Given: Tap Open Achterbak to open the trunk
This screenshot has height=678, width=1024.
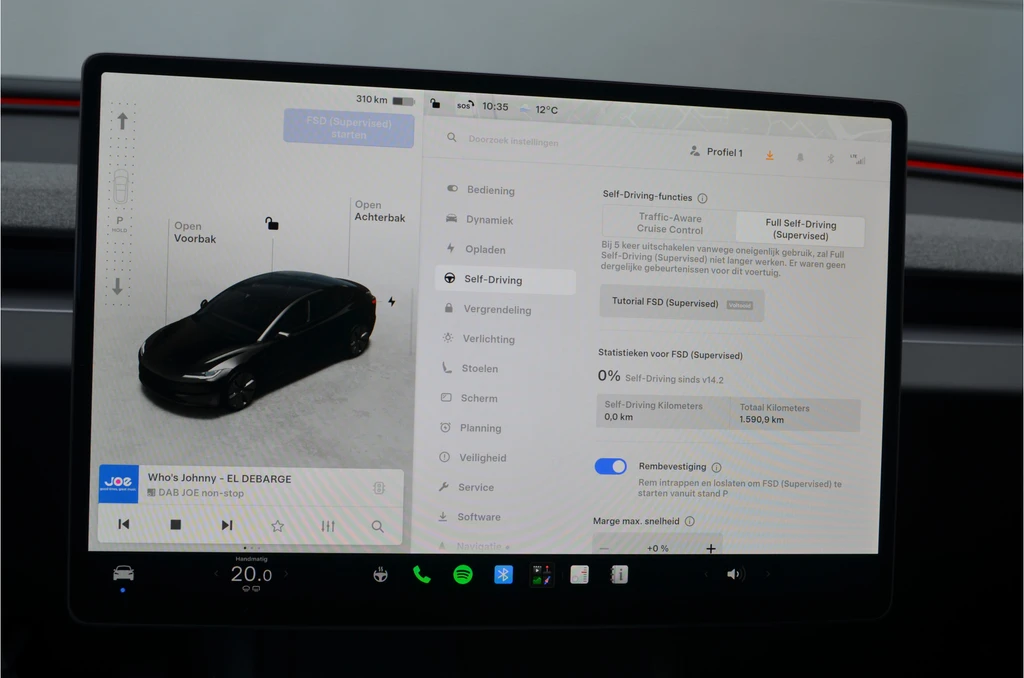Looking at the screenshot, I should click(x=379, y=211).
